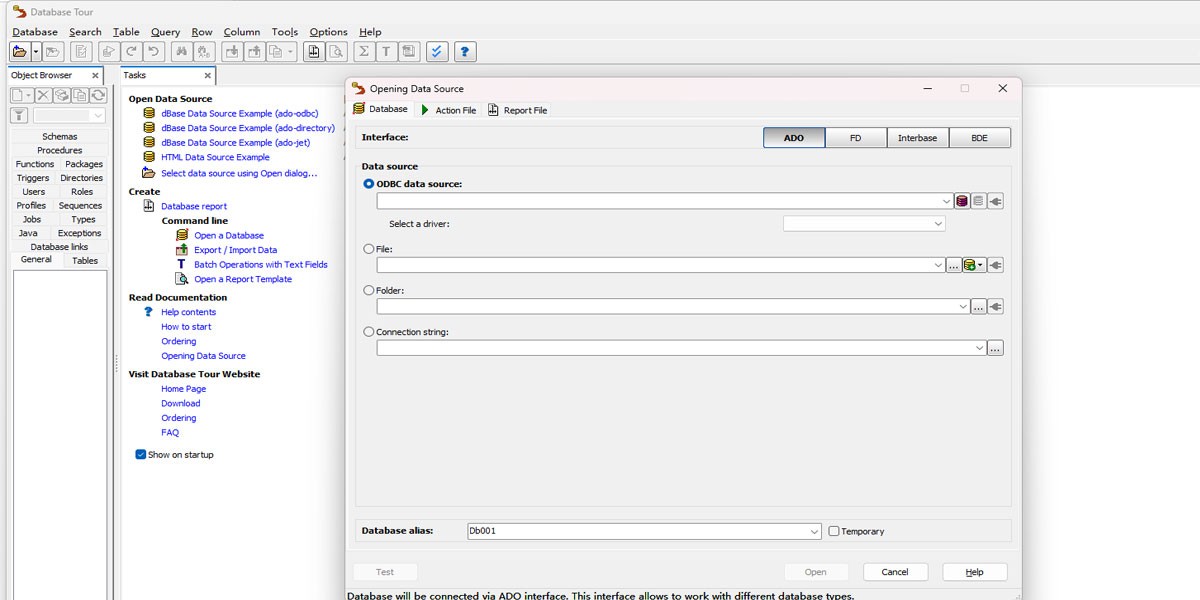
Task: Click the plug connect icon beside ODBC field
Action: [995, 201]
